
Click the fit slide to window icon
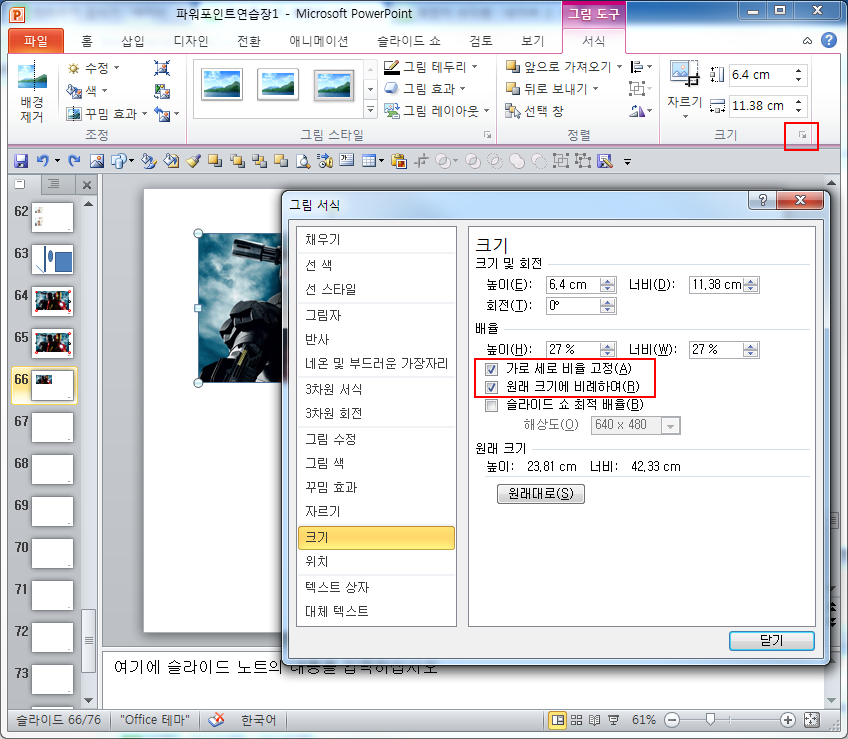812,719
